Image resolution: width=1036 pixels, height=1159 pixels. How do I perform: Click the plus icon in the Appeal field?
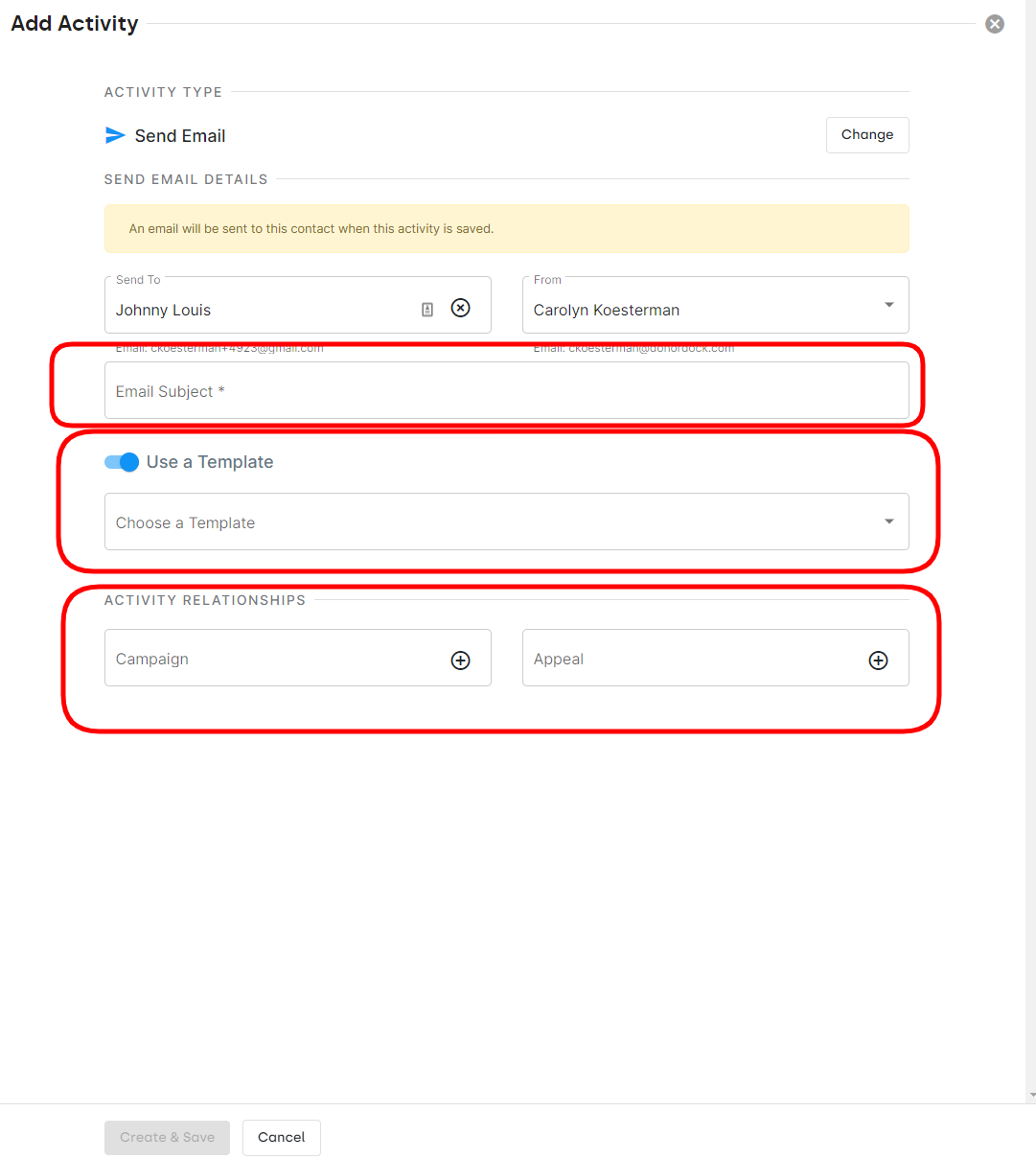point(878,660)
